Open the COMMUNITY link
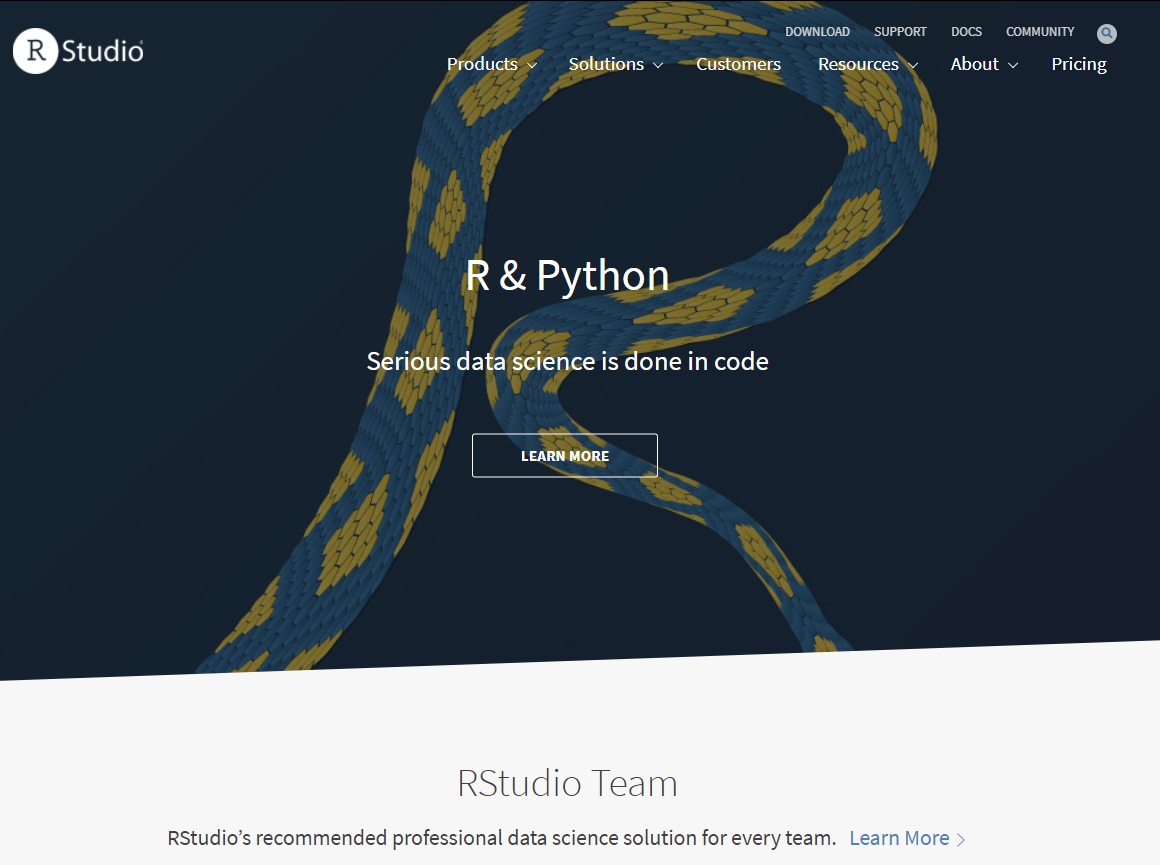1160x865 pixels. tap(1039, 31)
